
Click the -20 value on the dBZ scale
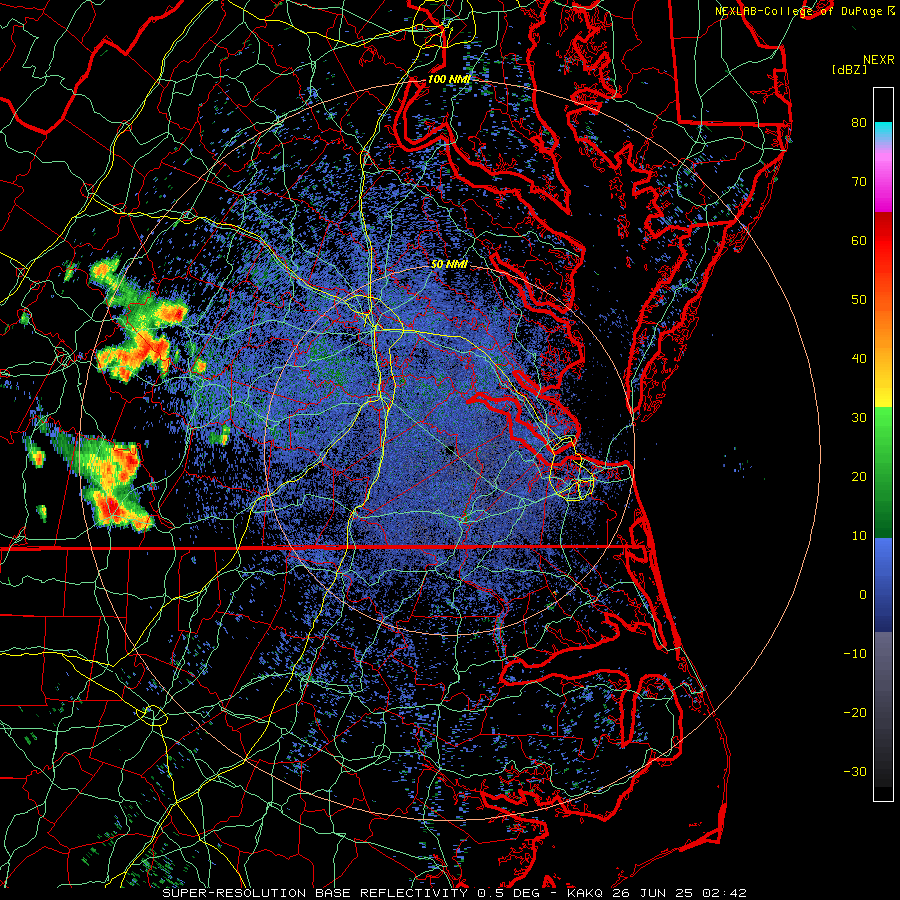tap(855, 712)
